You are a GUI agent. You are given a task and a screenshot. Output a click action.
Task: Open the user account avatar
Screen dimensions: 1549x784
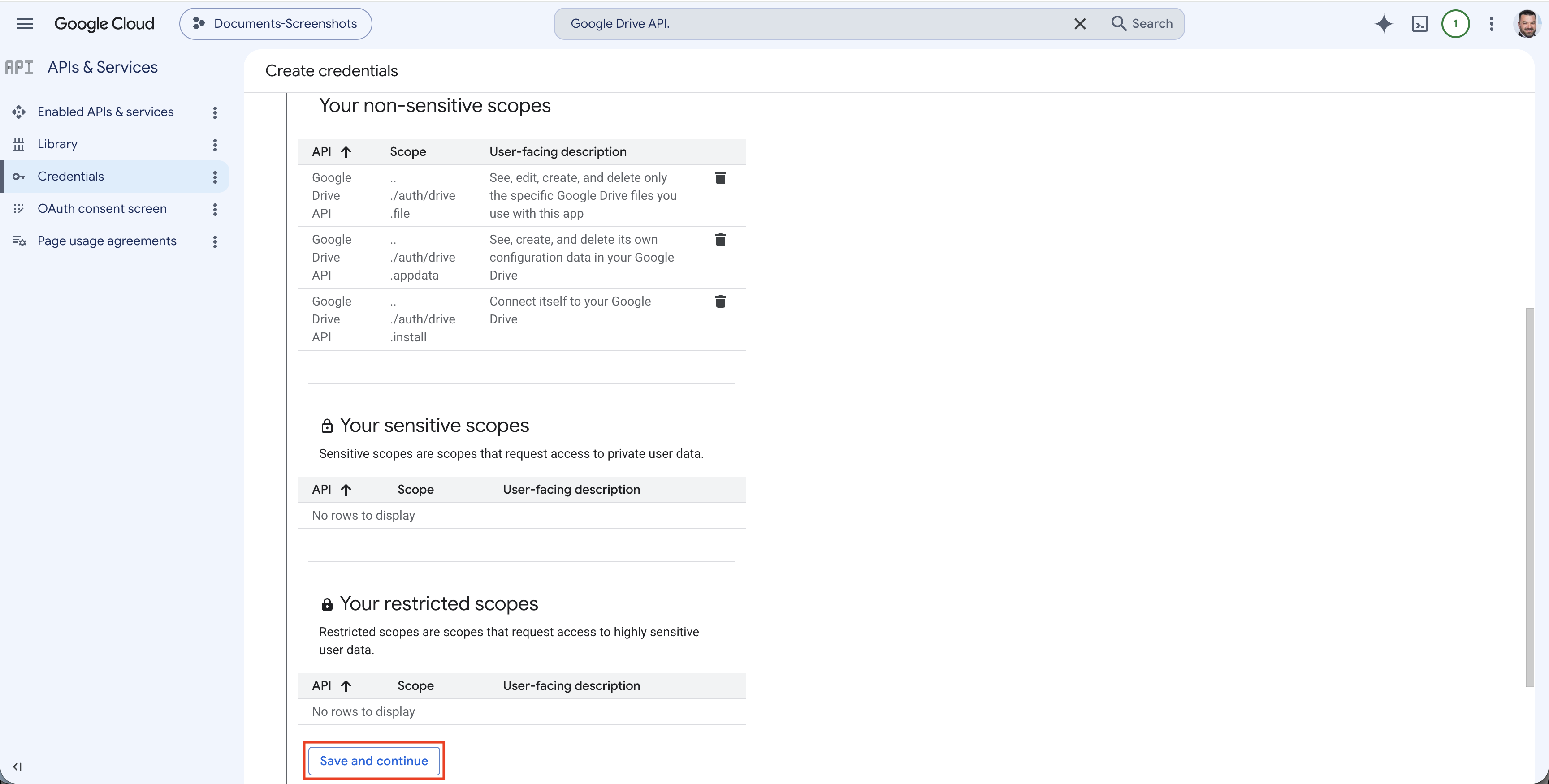(x=1527, y=23)
